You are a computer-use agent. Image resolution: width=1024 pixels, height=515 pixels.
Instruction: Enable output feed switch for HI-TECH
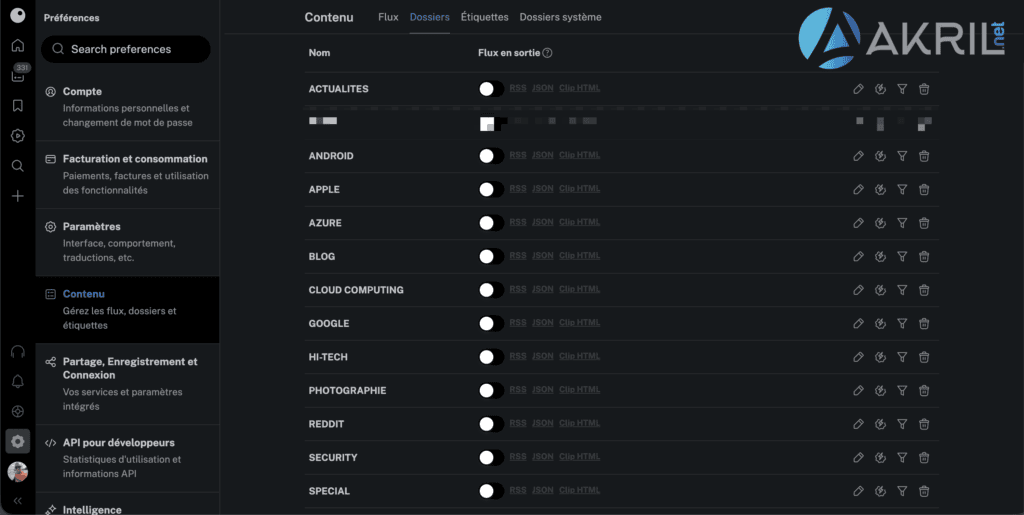[x=491, y=357]
